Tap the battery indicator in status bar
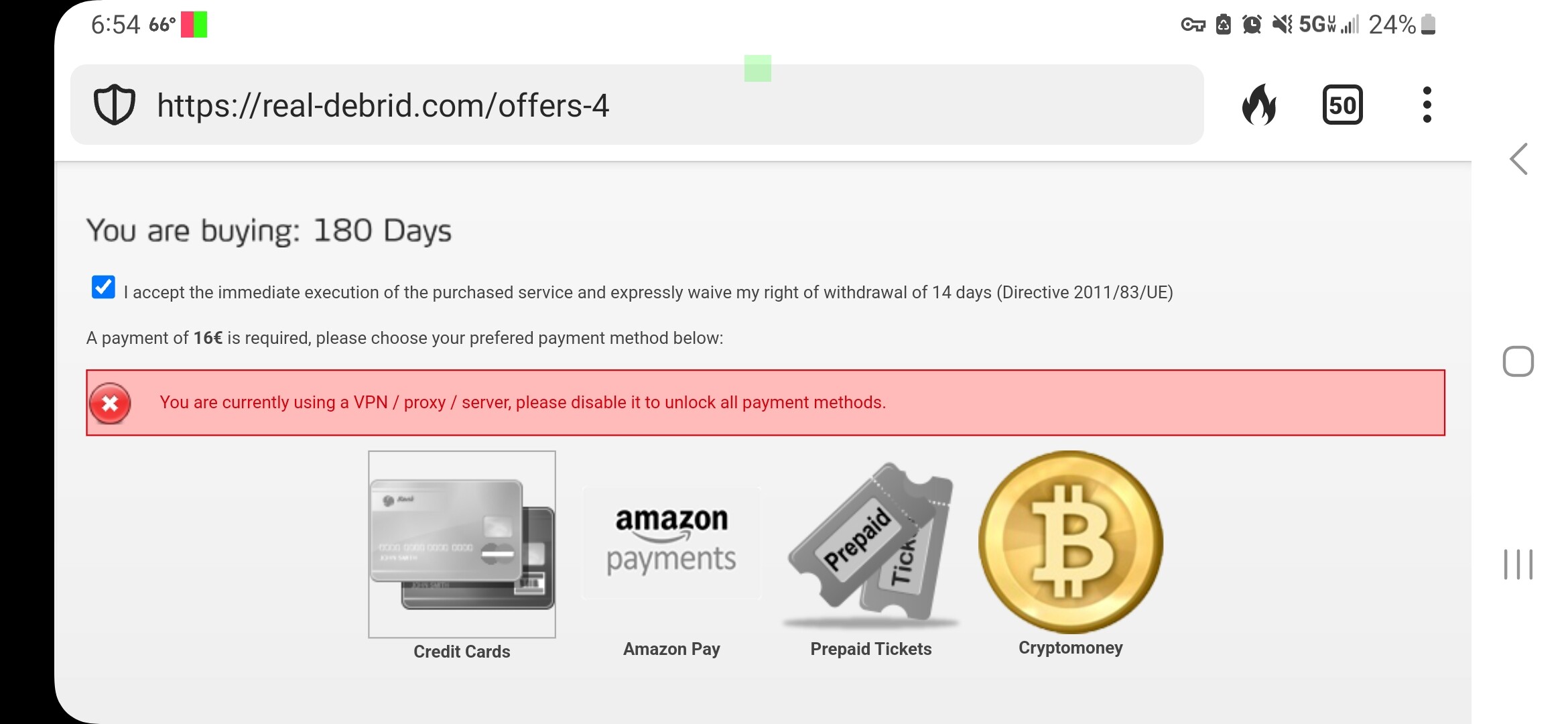 pos(1428,25)
